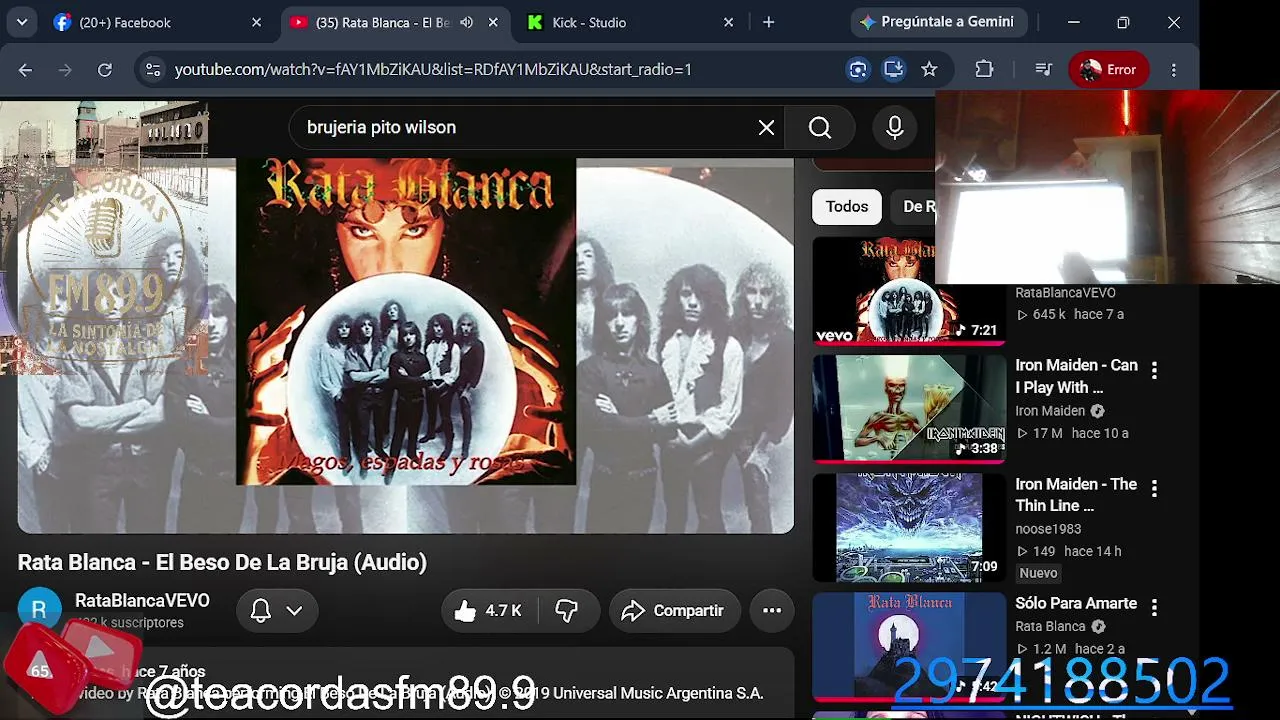Click the install app icon in address bar
Image resolution: width=1280 pixels, height=720 pixels.
tap(894, 69)
